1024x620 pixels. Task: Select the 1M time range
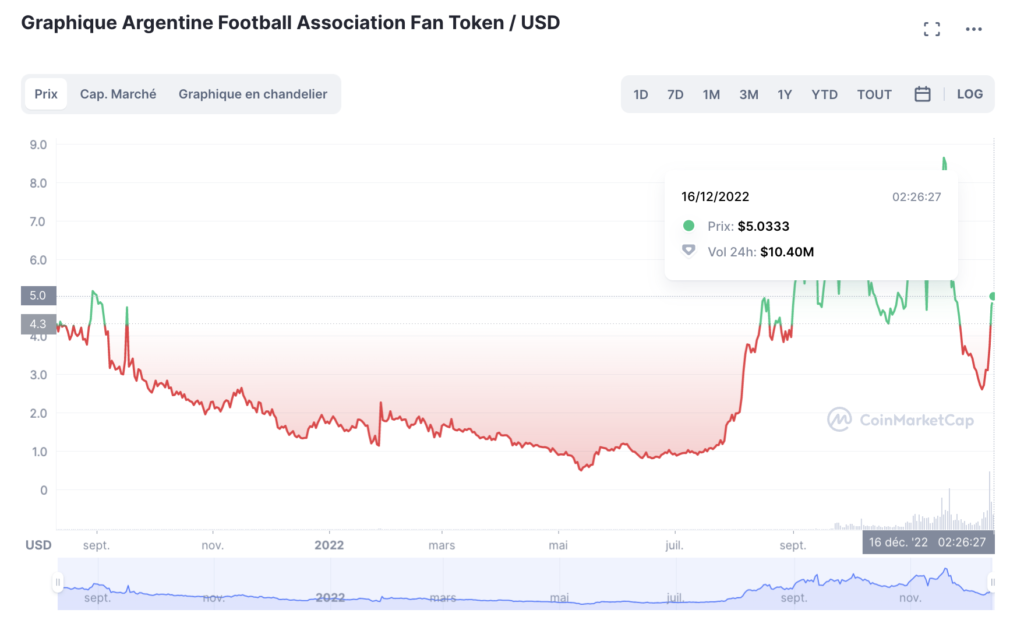(711, 94)
